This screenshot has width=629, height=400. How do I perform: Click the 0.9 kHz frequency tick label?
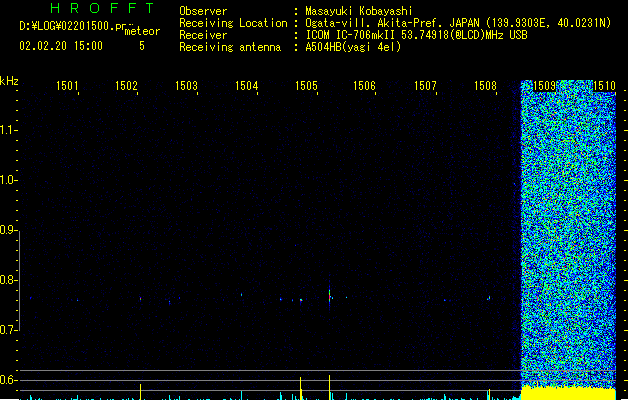point(7,230)
